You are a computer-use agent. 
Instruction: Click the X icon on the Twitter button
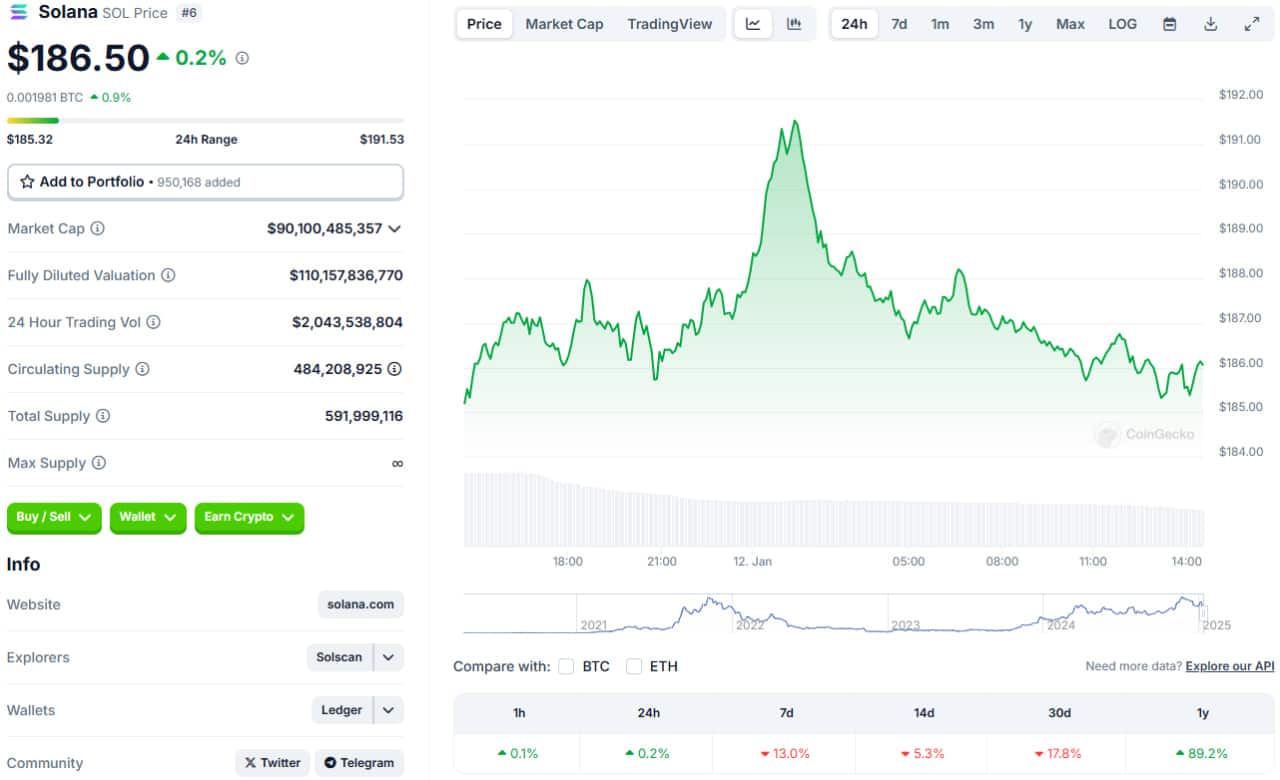250,763
